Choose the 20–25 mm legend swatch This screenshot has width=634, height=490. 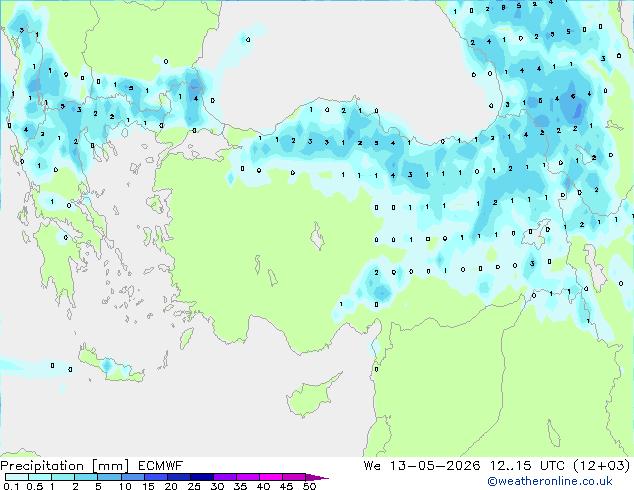178,477
